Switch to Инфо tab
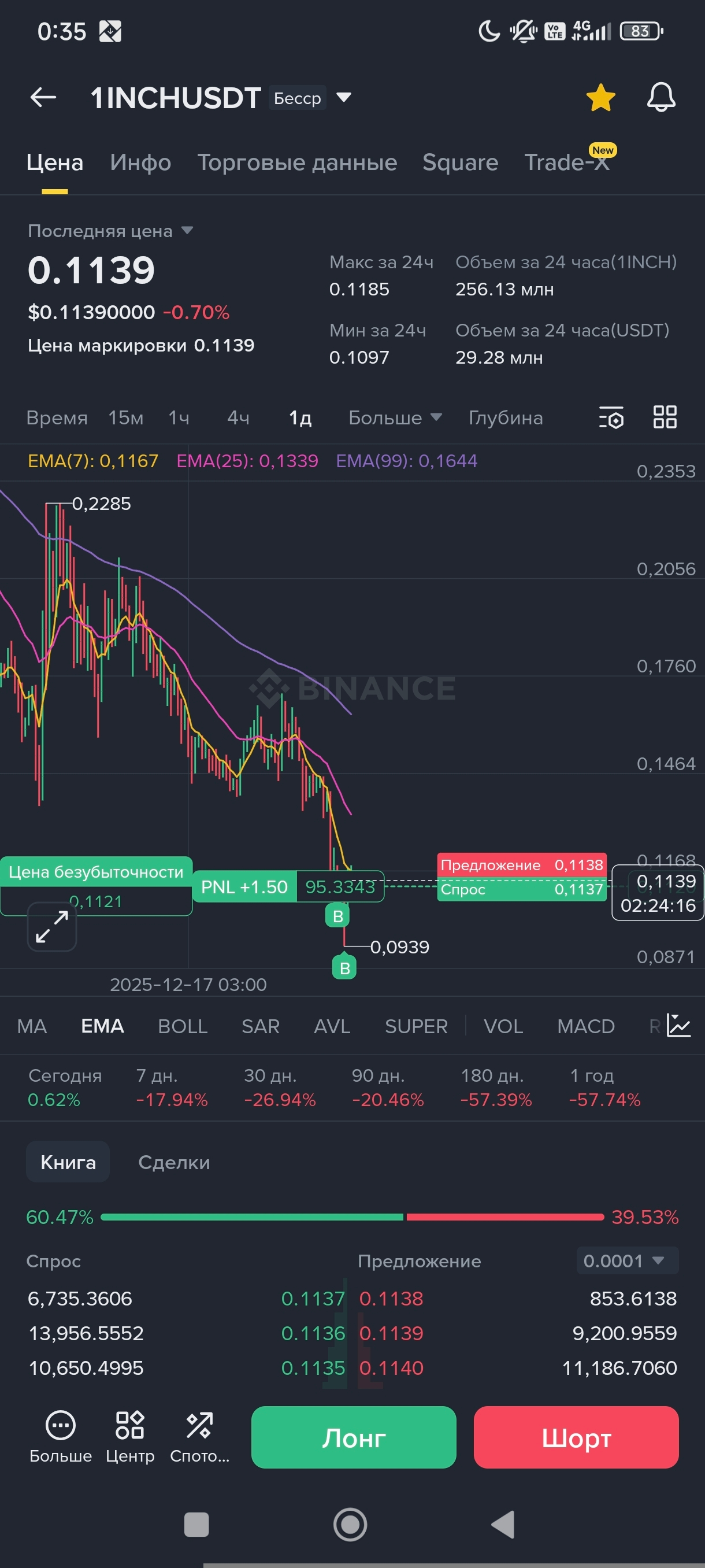Viewport: 705px width, 1568px height. 140,162
